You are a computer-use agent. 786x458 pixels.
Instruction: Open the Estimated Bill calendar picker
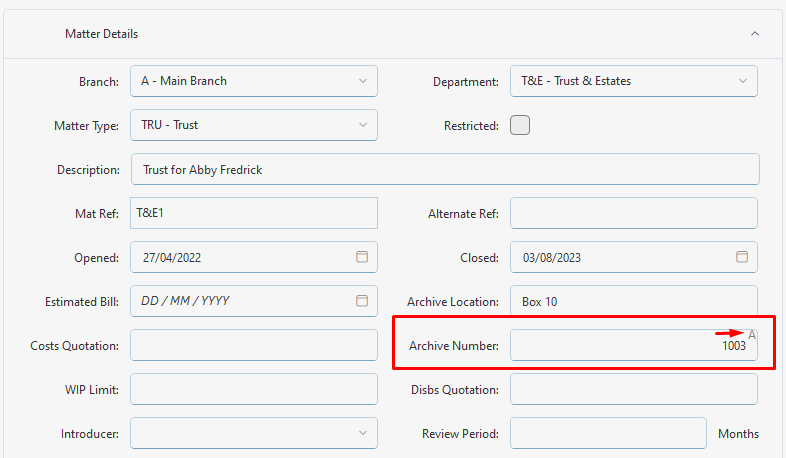[362, 301]
